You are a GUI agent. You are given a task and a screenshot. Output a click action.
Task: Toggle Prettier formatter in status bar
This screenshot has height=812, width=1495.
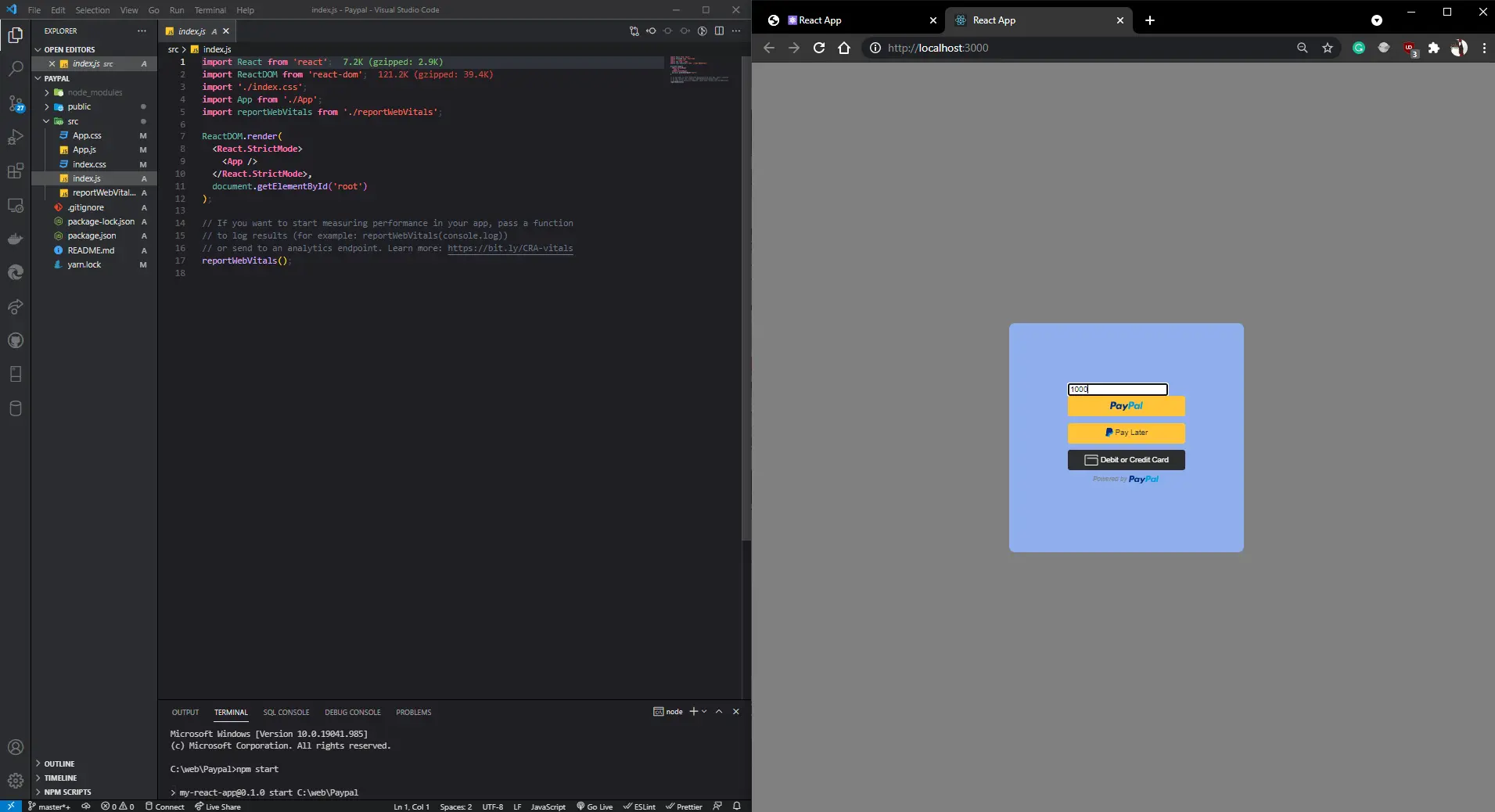coord(684,807)
